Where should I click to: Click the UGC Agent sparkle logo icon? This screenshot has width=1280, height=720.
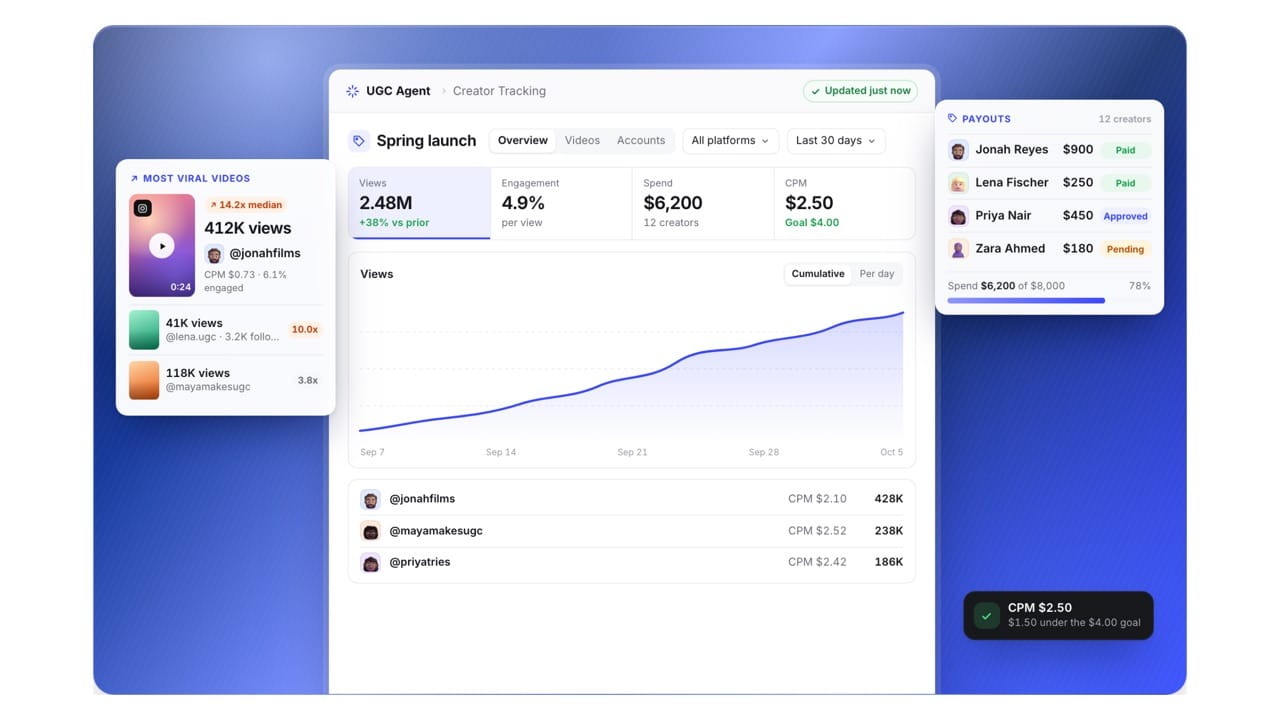[352, 91]
